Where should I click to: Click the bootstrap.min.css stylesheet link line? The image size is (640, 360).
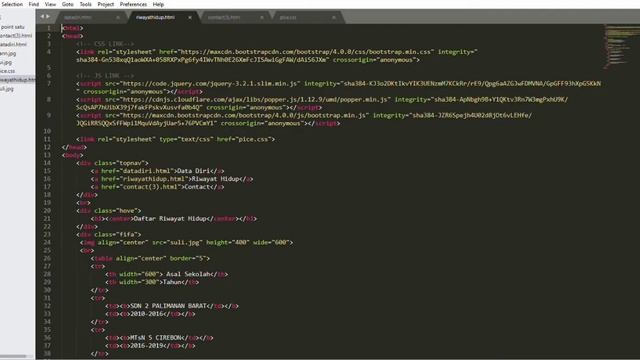click(277, 56)
